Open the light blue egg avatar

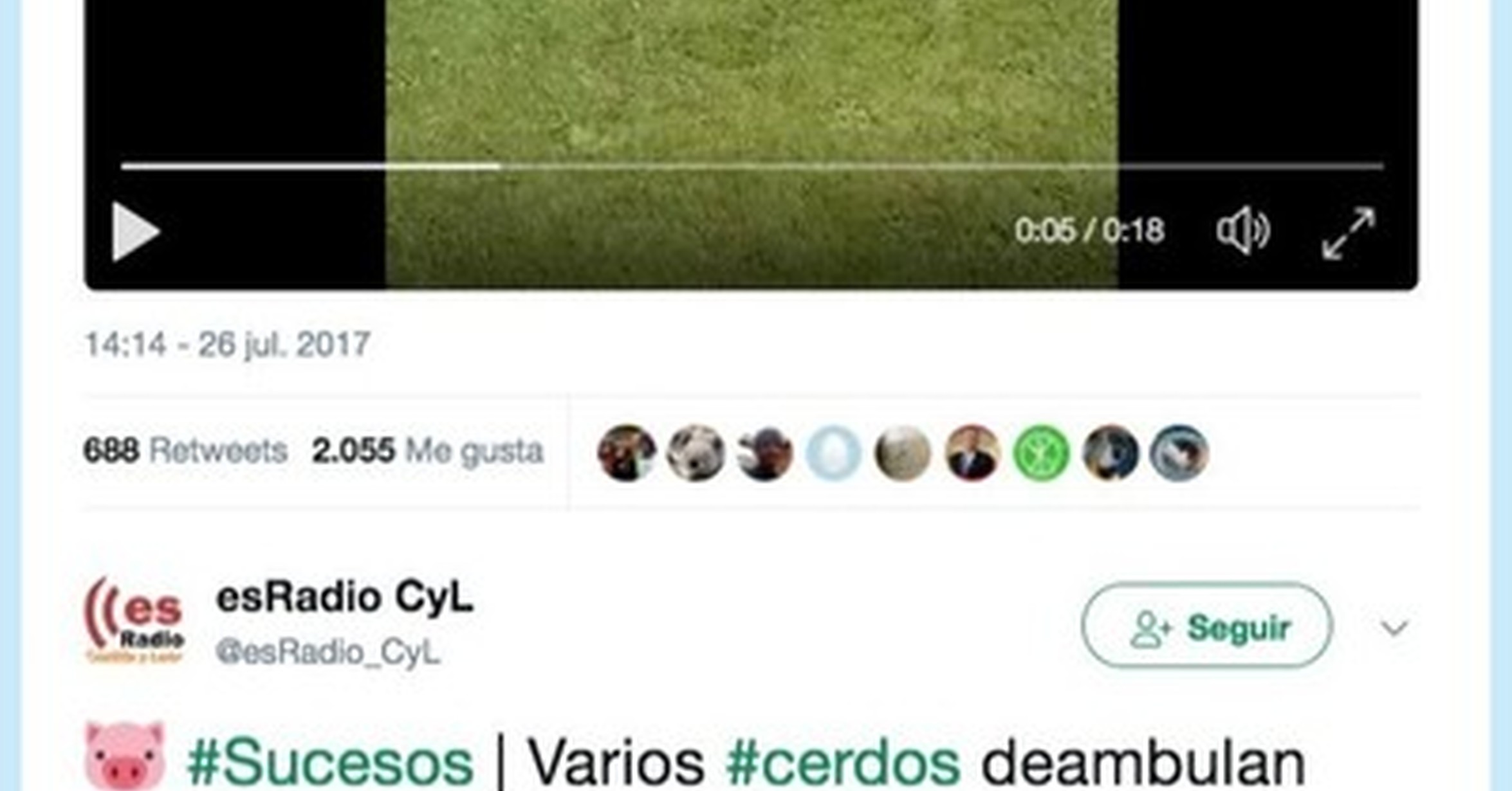click(833, 453)
